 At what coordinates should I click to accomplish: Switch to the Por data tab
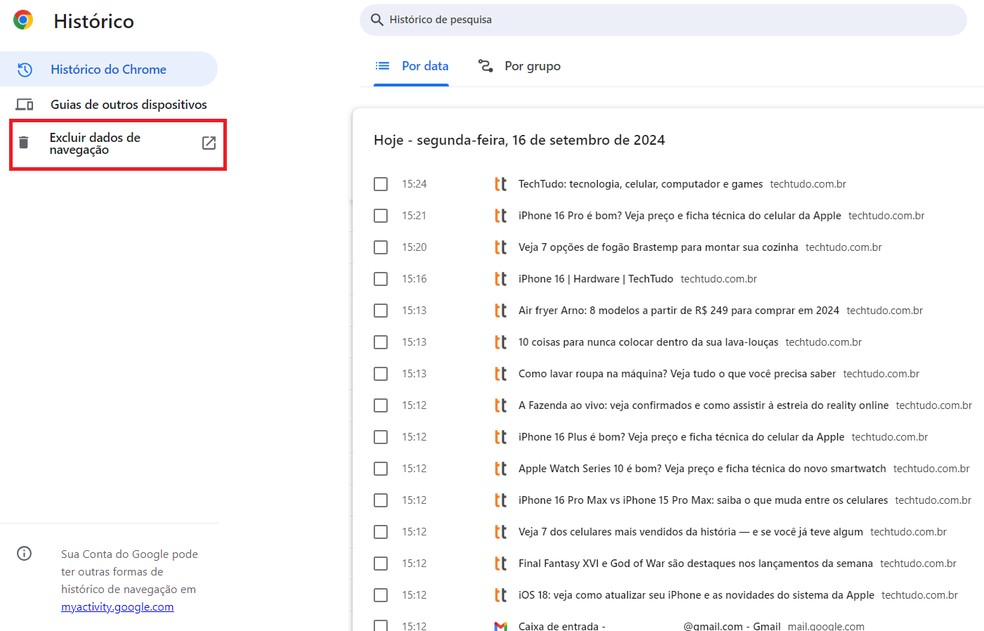tap(412, 66)
